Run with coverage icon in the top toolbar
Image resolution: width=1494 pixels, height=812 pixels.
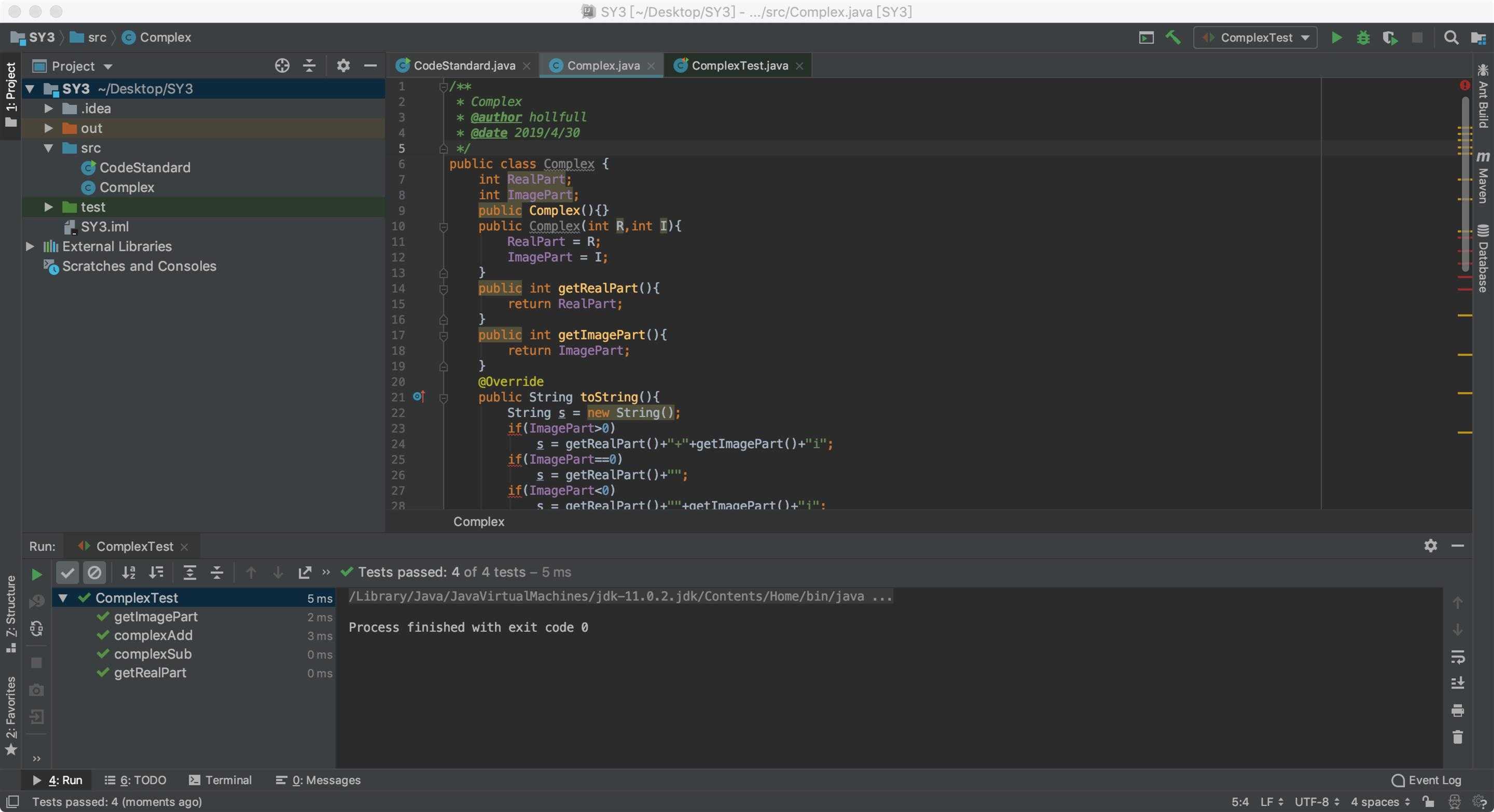[1390, 38]
